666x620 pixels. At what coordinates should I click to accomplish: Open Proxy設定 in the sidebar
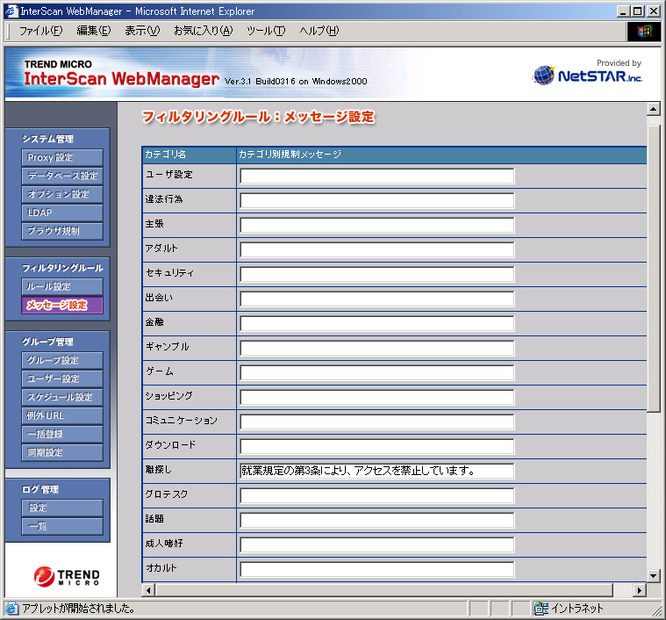click(x=62, y=157)
